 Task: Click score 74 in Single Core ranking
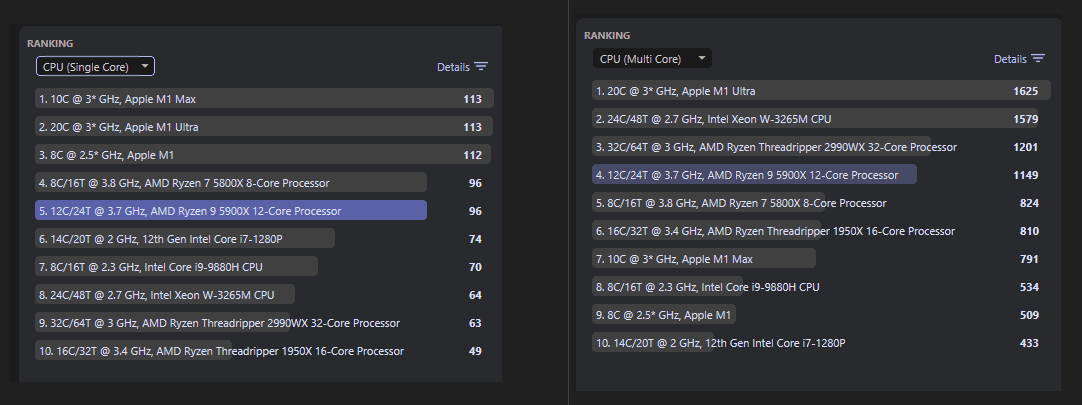tap(475, 239)
